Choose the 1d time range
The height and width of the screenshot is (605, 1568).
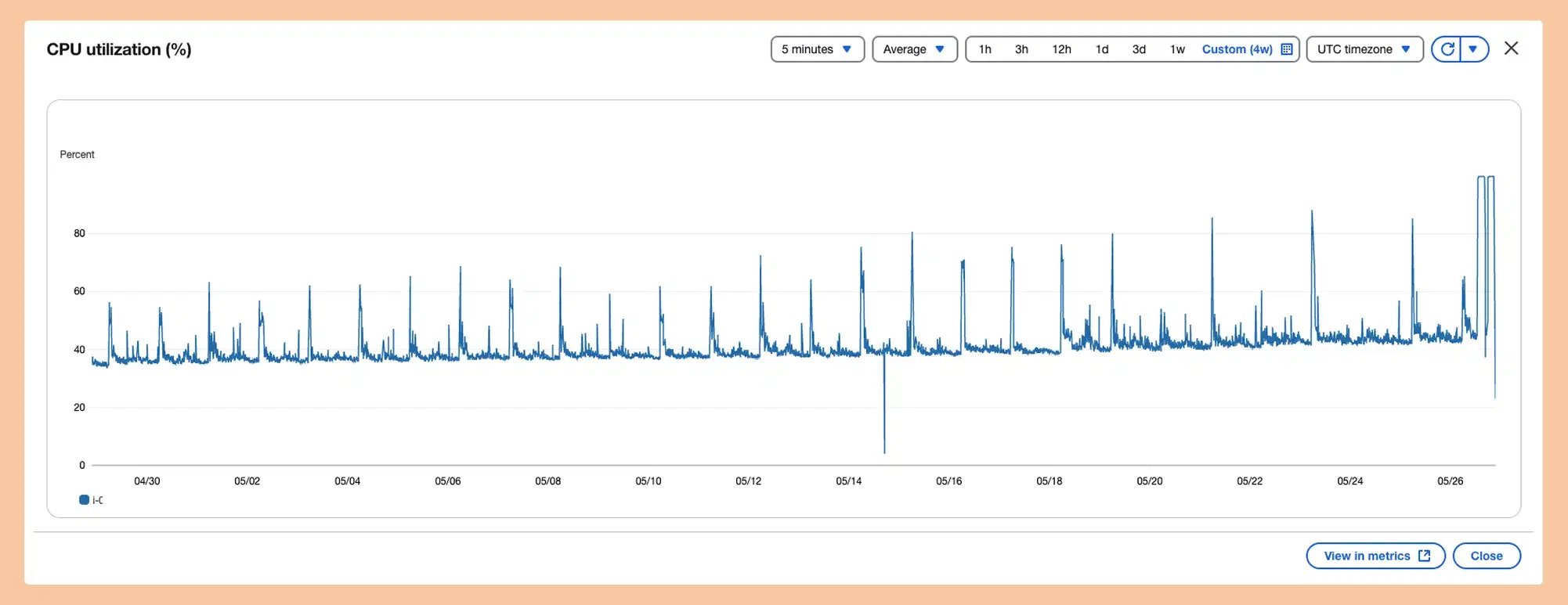[1102, 49]
